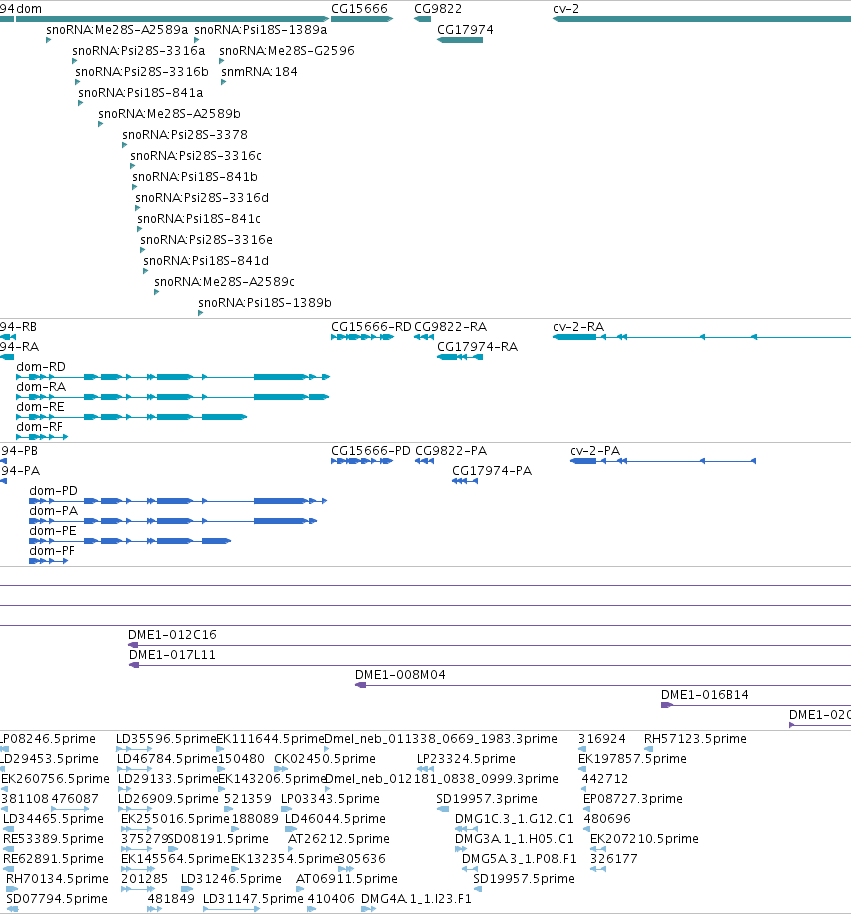Image resolution: width=851 pixels, height=914 pixels.
Task: Select snoRNA:Psi28S-3316d label
Action: [x=202, y=198]
